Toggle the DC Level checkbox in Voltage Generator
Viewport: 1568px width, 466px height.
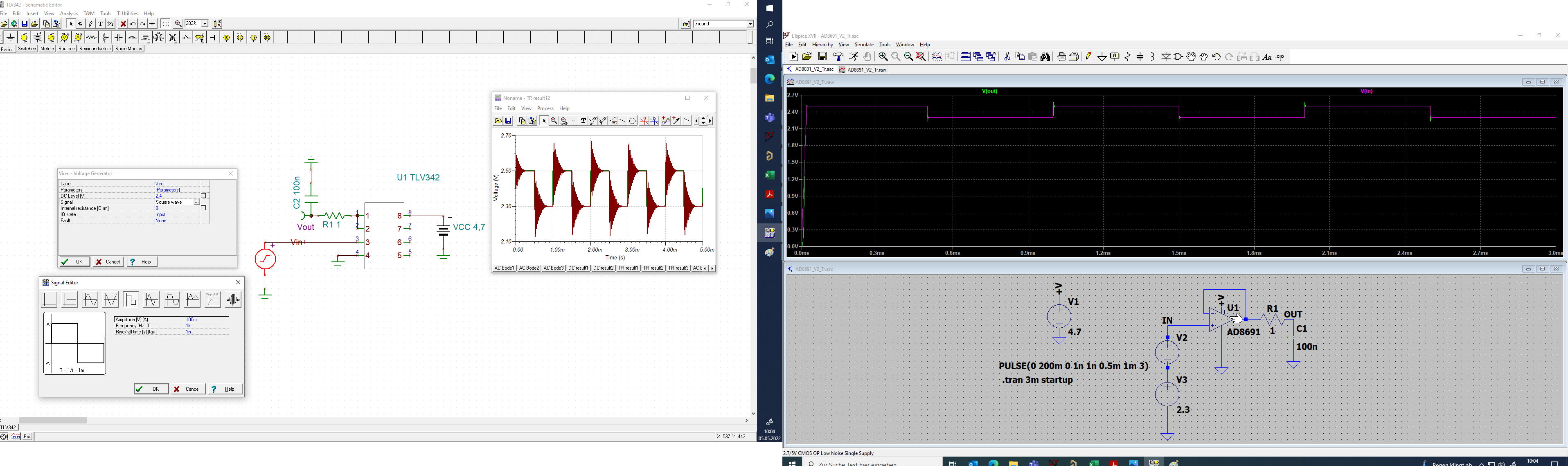click(x=204, y=196)
